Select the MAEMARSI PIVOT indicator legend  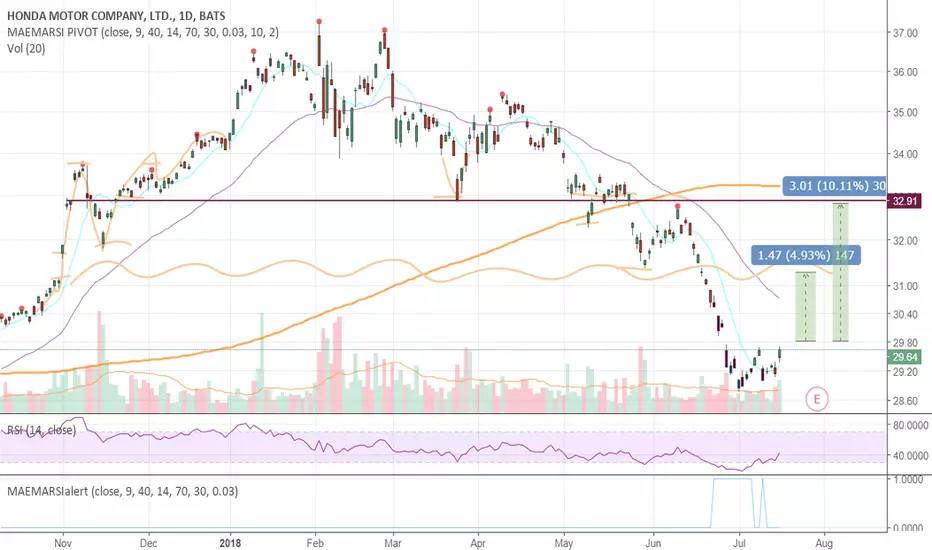(x=143, y=32)
